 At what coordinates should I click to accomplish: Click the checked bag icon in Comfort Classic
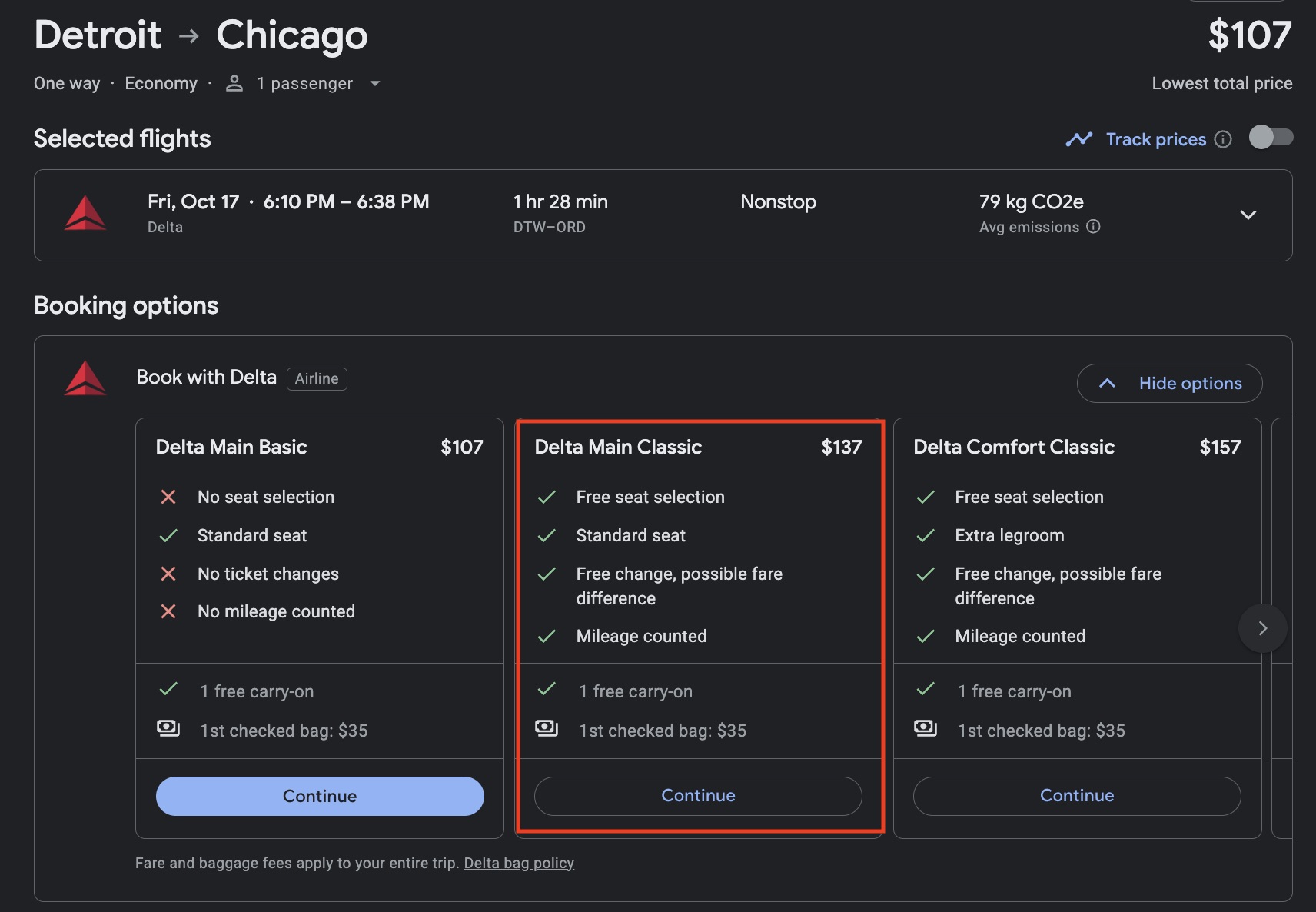coord(926,728)
